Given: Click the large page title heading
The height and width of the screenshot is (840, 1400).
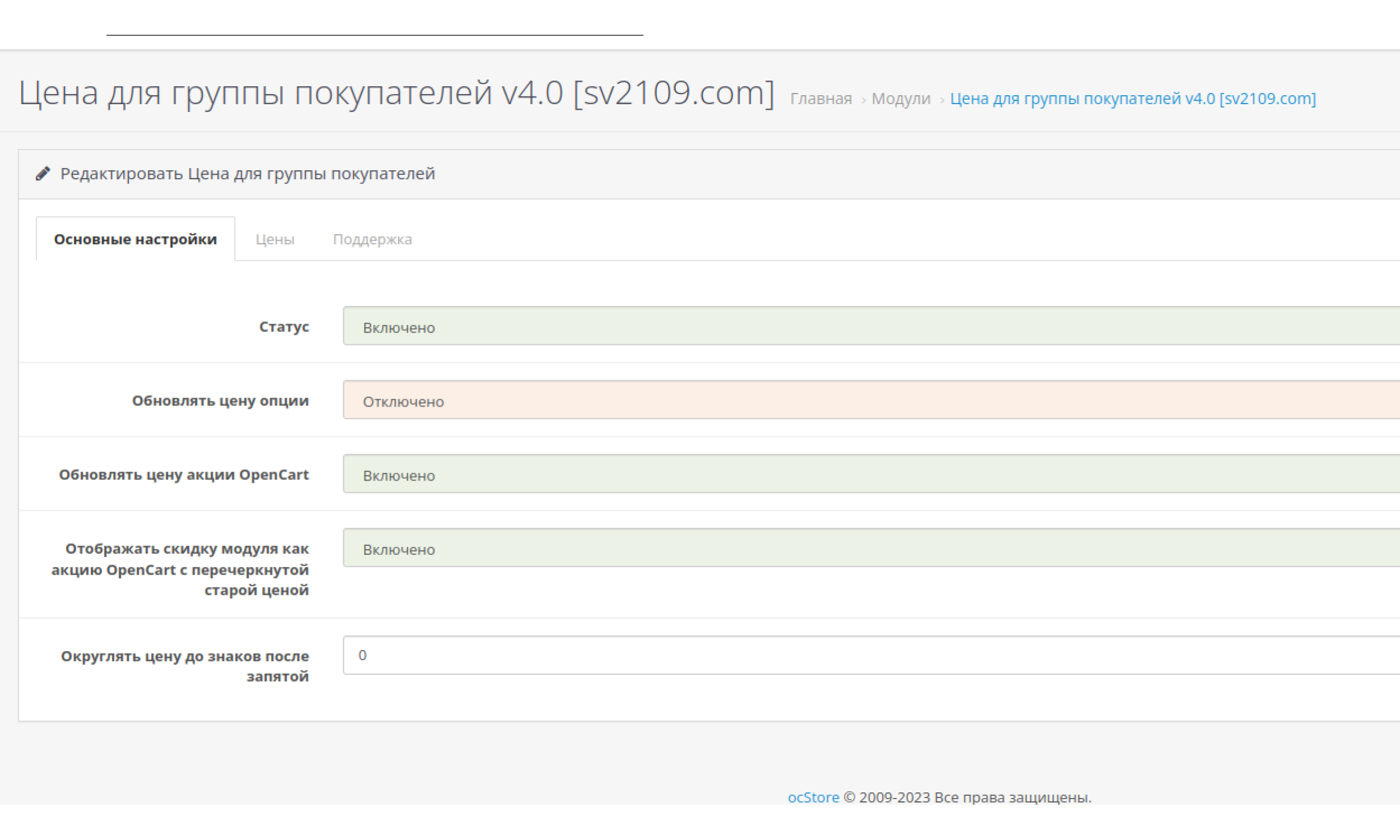Looking at the screenshot, I should (396, 92).
